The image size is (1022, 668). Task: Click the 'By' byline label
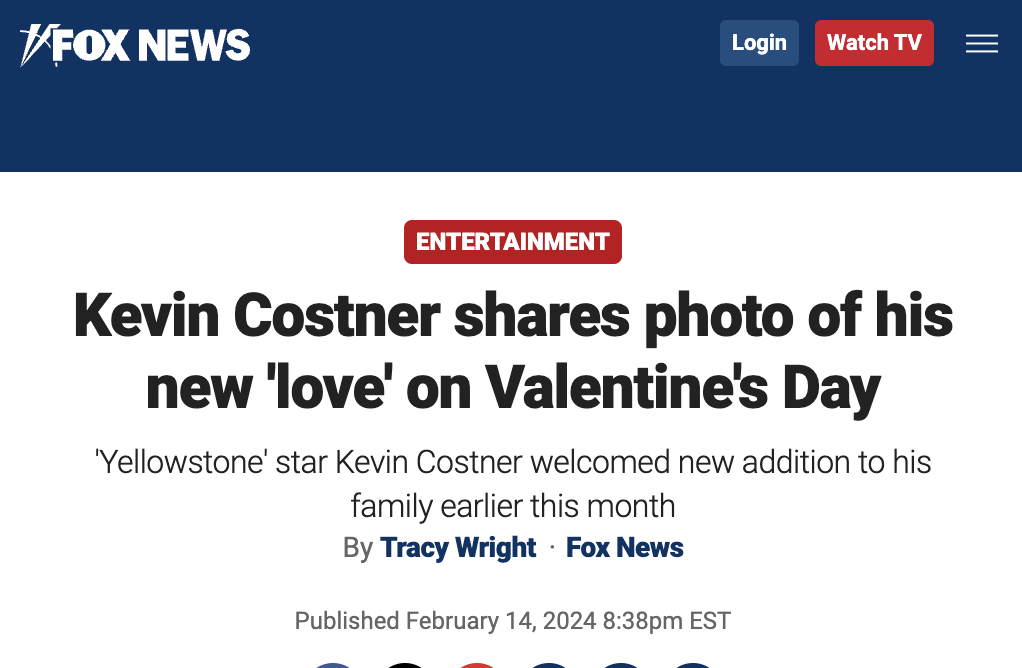[x=357, y=548]
